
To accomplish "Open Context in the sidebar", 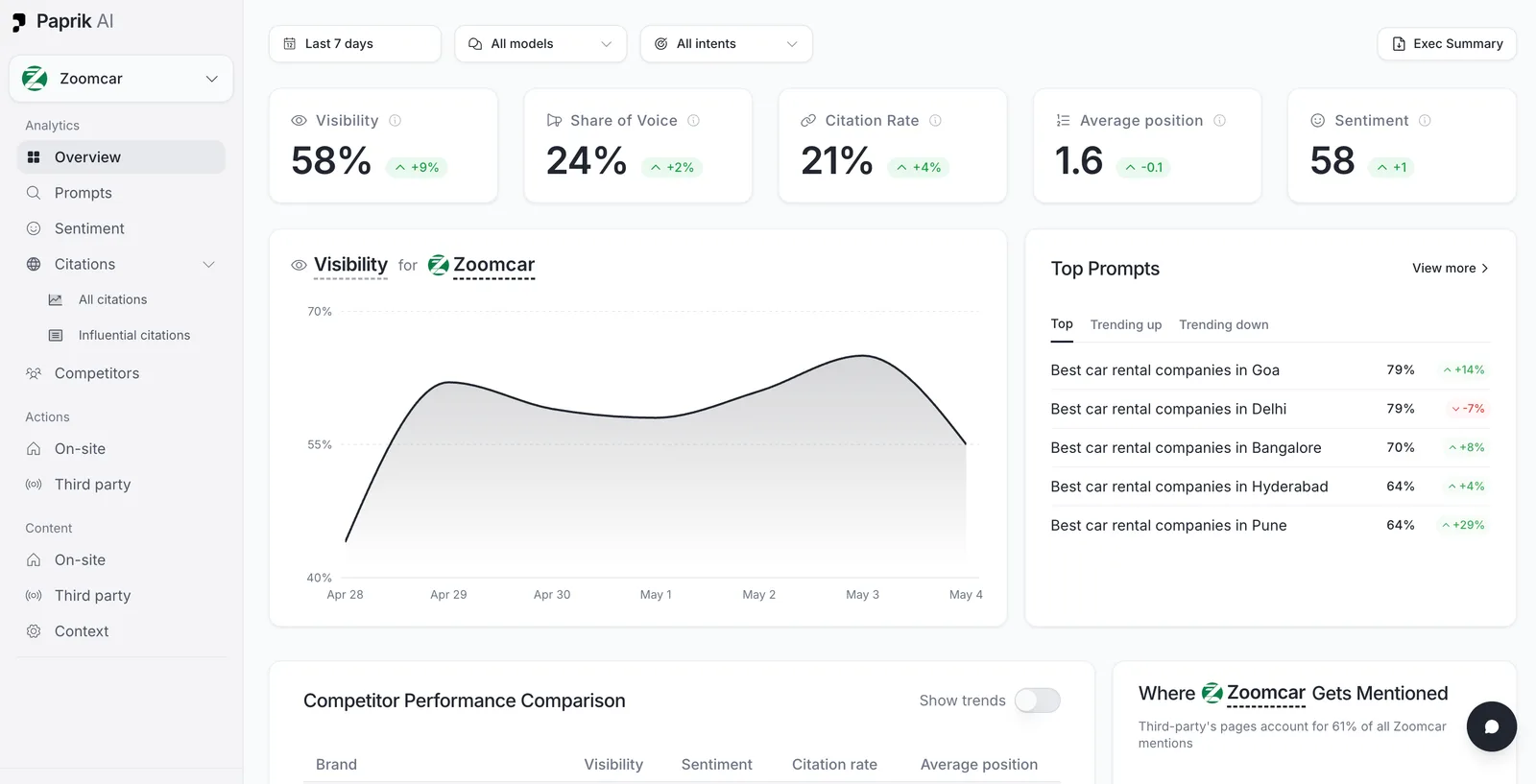I will coord(121,631).
